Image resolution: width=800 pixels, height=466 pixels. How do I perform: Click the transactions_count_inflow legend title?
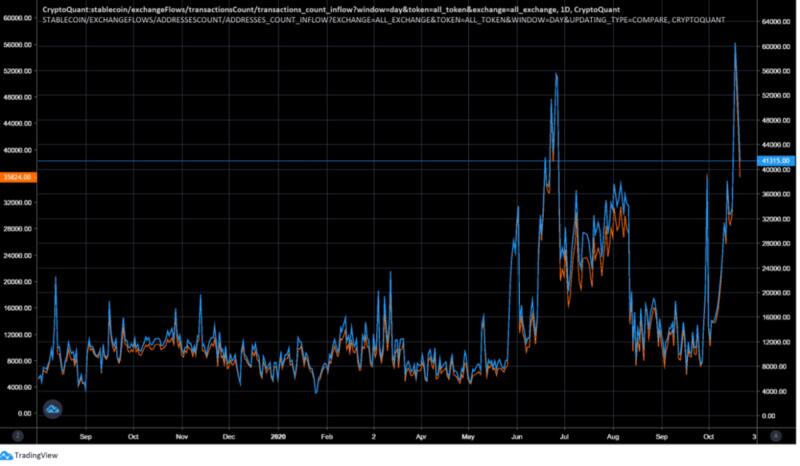point(331,9)
